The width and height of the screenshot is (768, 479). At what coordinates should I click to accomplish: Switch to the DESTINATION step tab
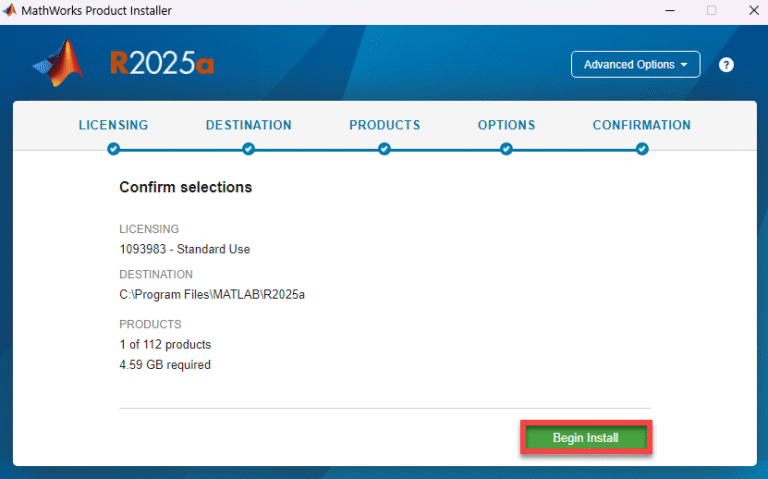point(248,125)
